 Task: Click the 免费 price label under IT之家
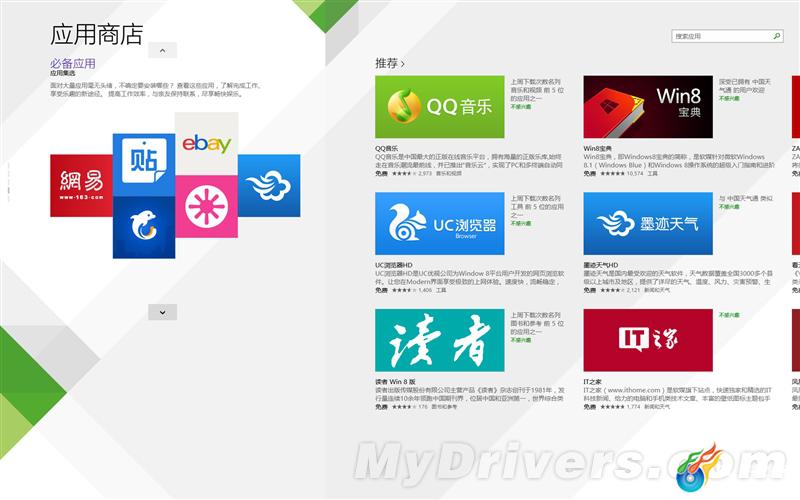pos(589,407)
